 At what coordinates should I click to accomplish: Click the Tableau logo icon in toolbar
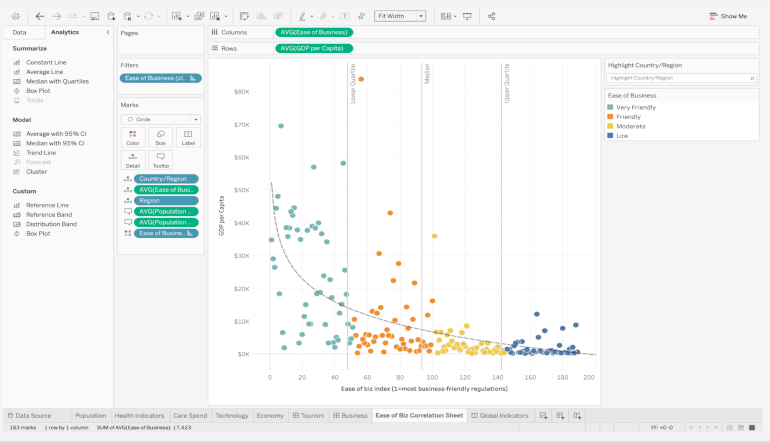point(15,16)
